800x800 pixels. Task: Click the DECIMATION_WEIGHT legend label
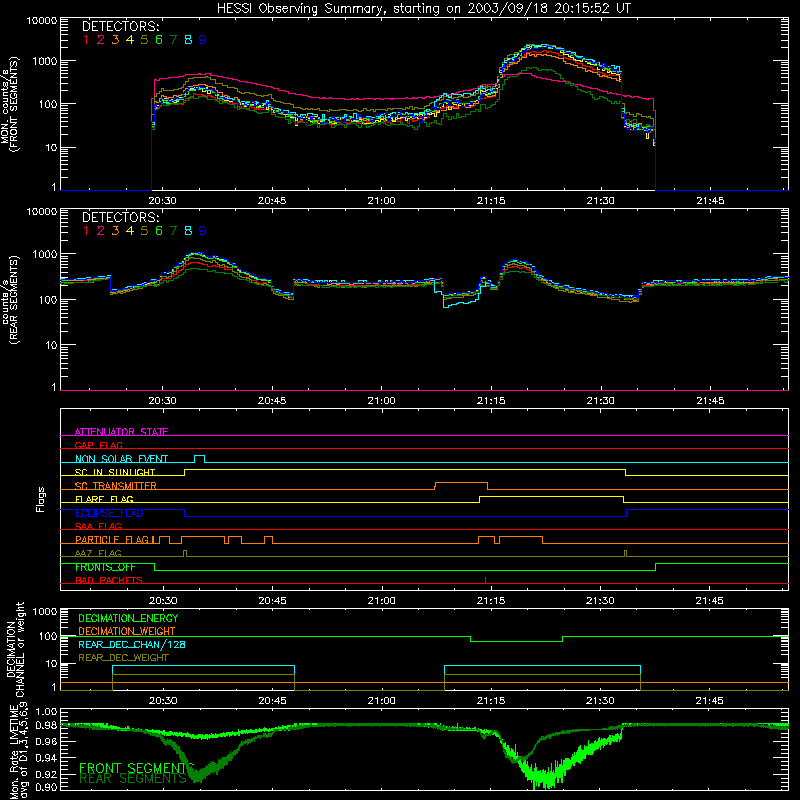(x=127, y=631)
